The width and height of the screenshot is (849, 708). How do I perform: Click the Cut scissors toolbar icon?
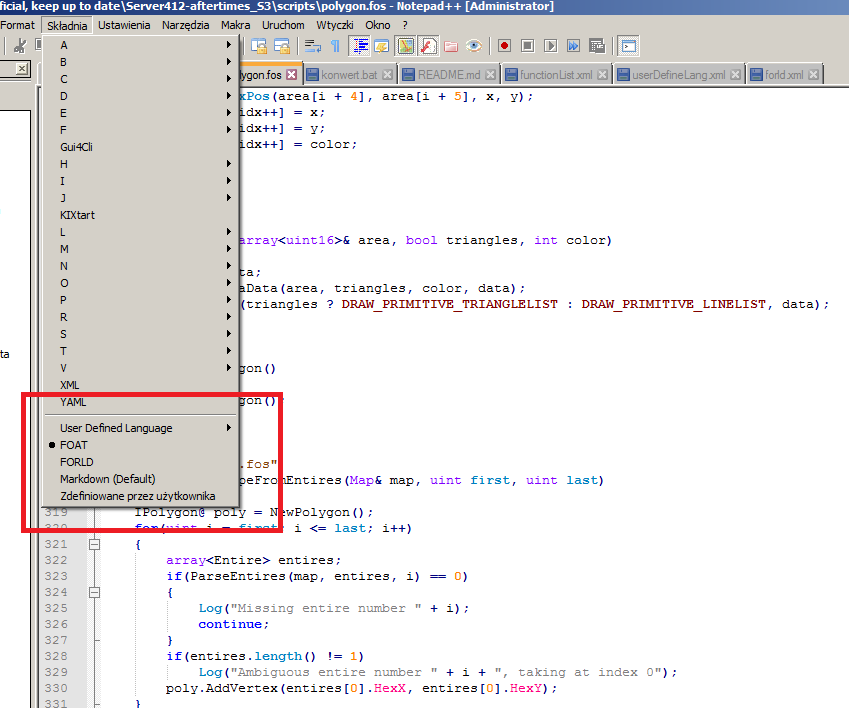[20, 45]
